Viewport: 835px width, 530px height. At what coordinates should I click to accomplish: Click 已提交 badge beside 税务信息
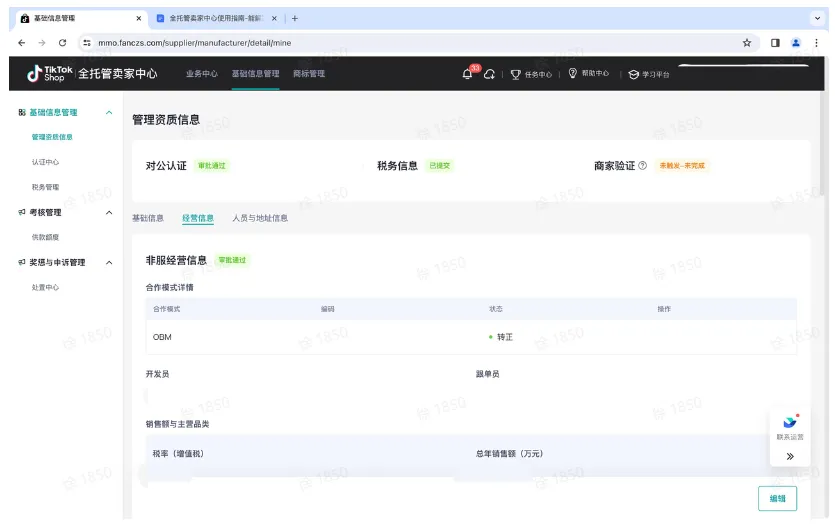coord(439,166)
